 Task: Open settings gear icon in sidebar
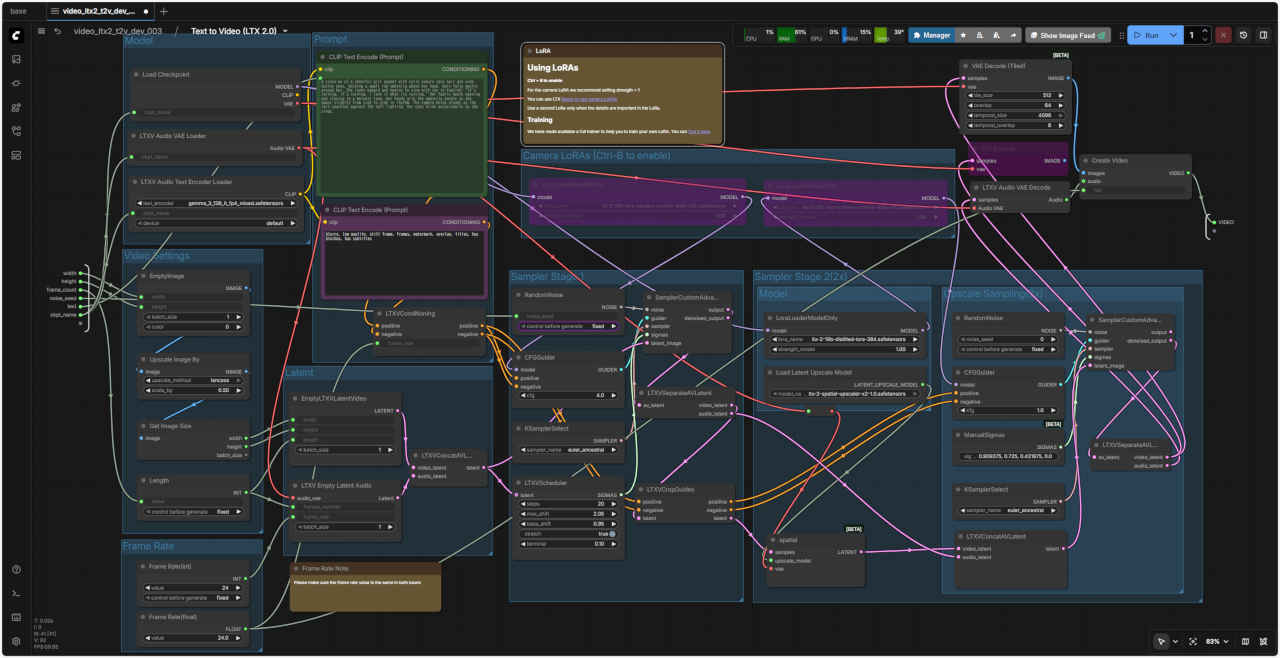click(x=16, y=641)
